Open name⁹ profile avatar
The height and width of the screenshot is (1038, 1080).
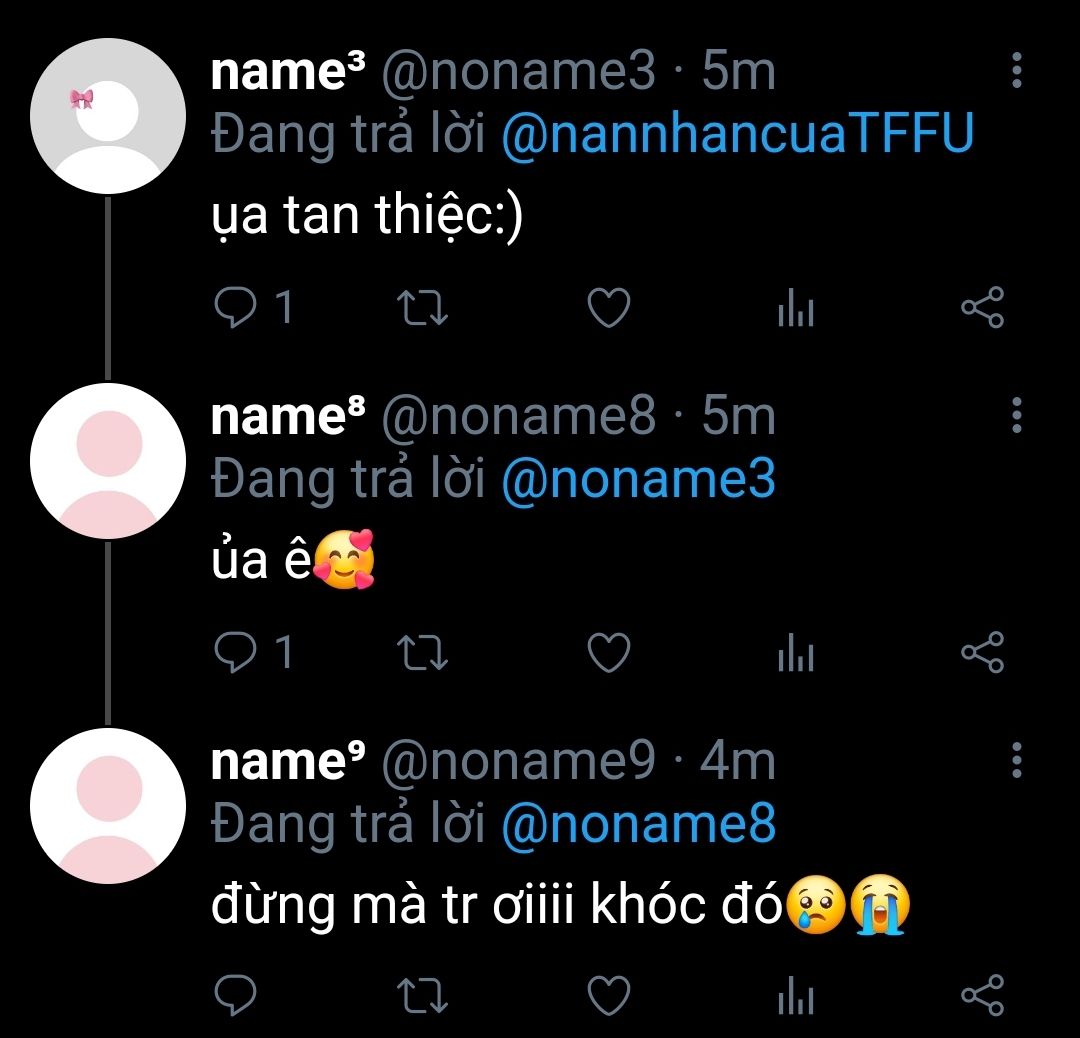click(x=108, y=806)
